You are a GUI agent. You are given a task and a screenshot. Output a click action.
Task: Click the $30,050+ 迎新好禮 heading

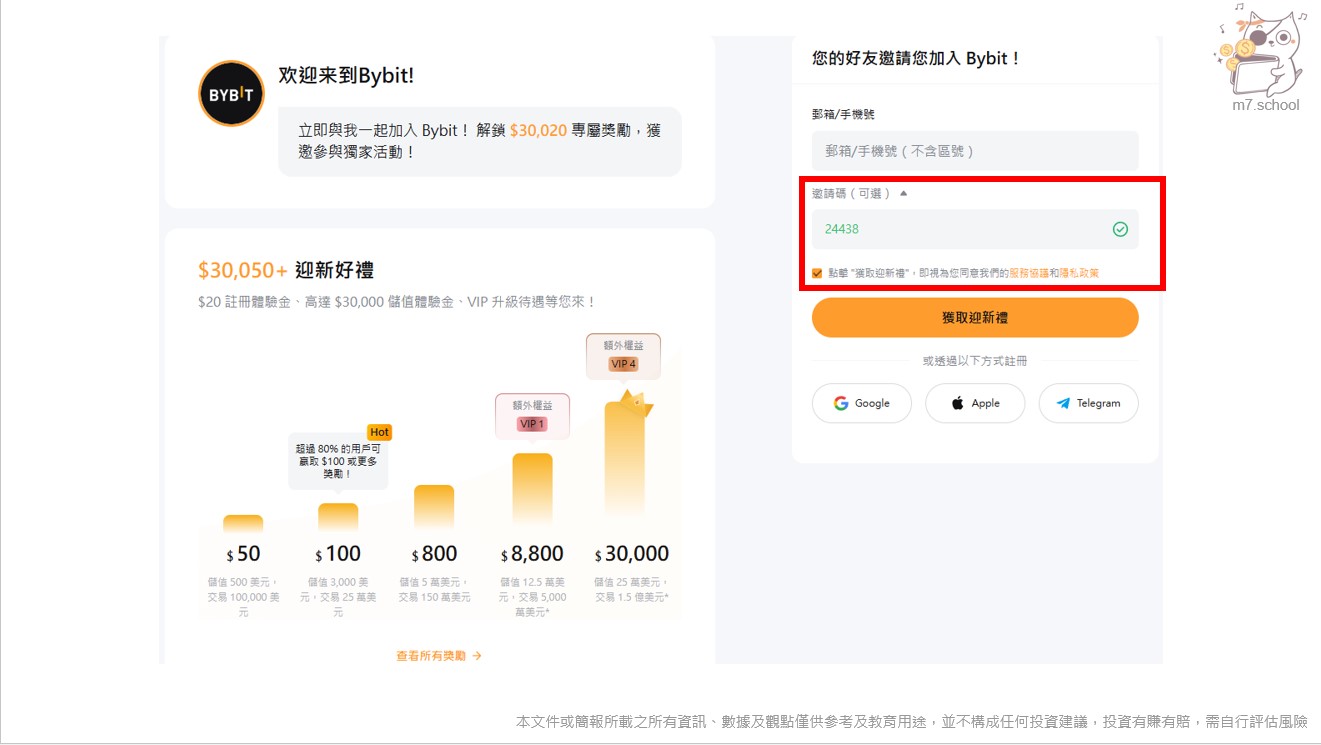(286, 270)
